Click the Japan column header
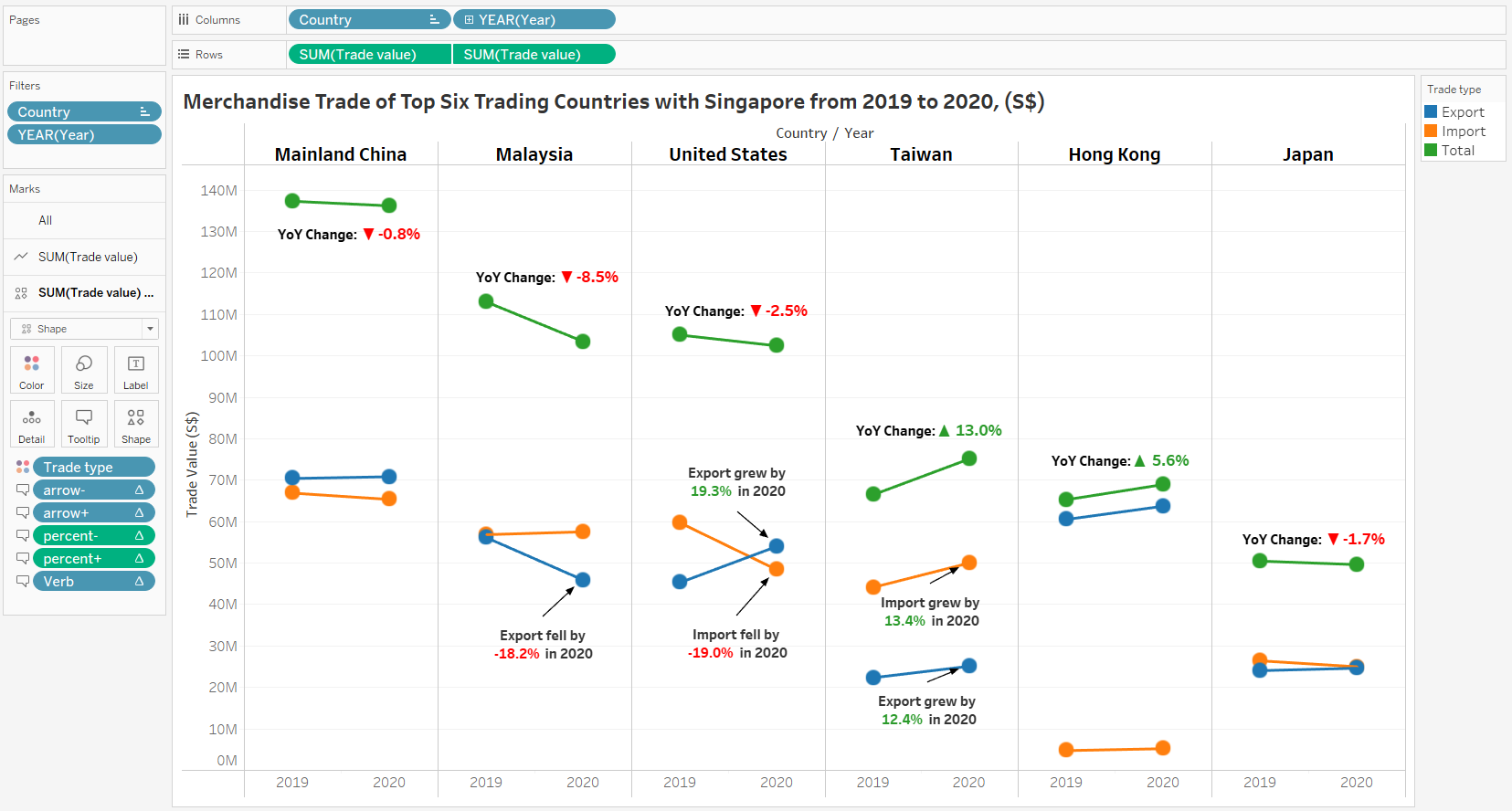Screen dimensions: 1512x811 tap(1308, 154)
